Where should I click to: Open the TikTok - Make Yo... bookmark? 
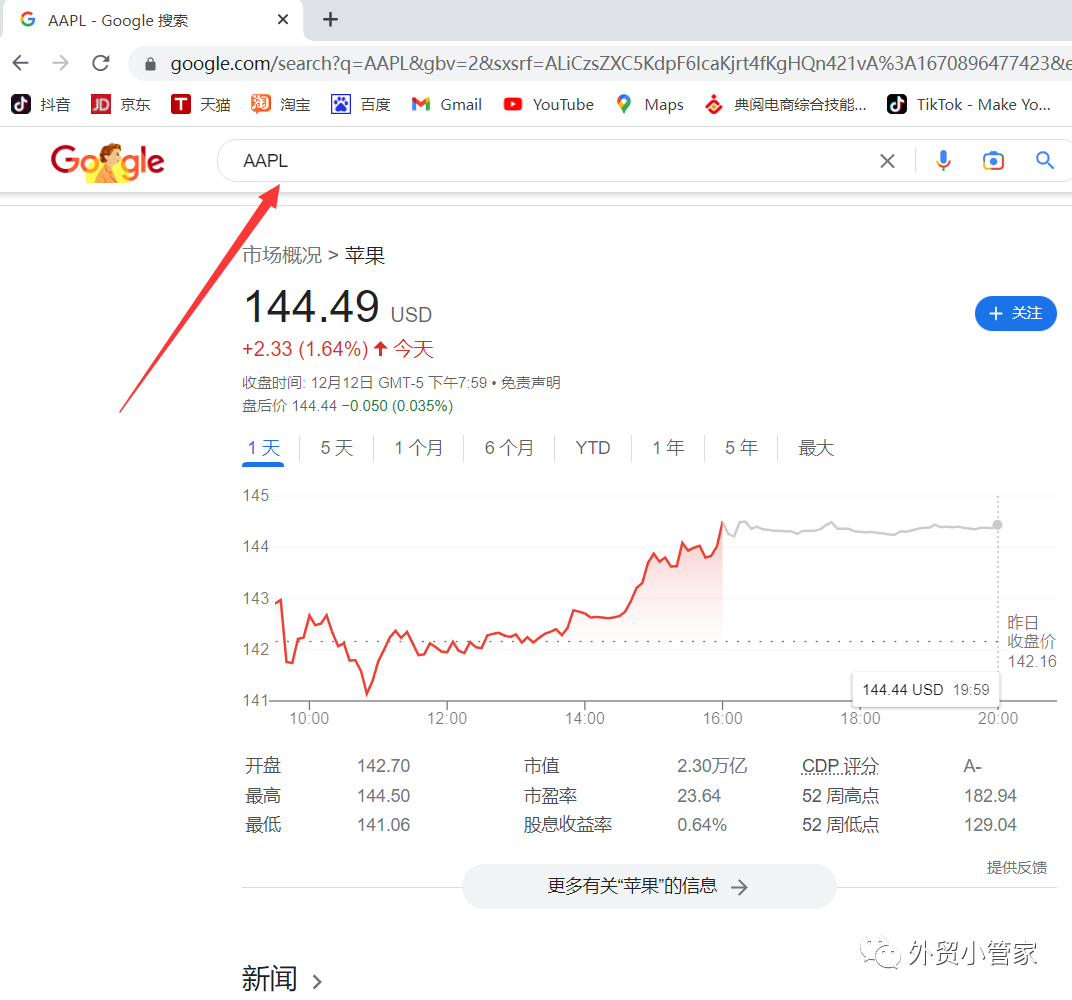pyautogui.click(x=968, y=104)
